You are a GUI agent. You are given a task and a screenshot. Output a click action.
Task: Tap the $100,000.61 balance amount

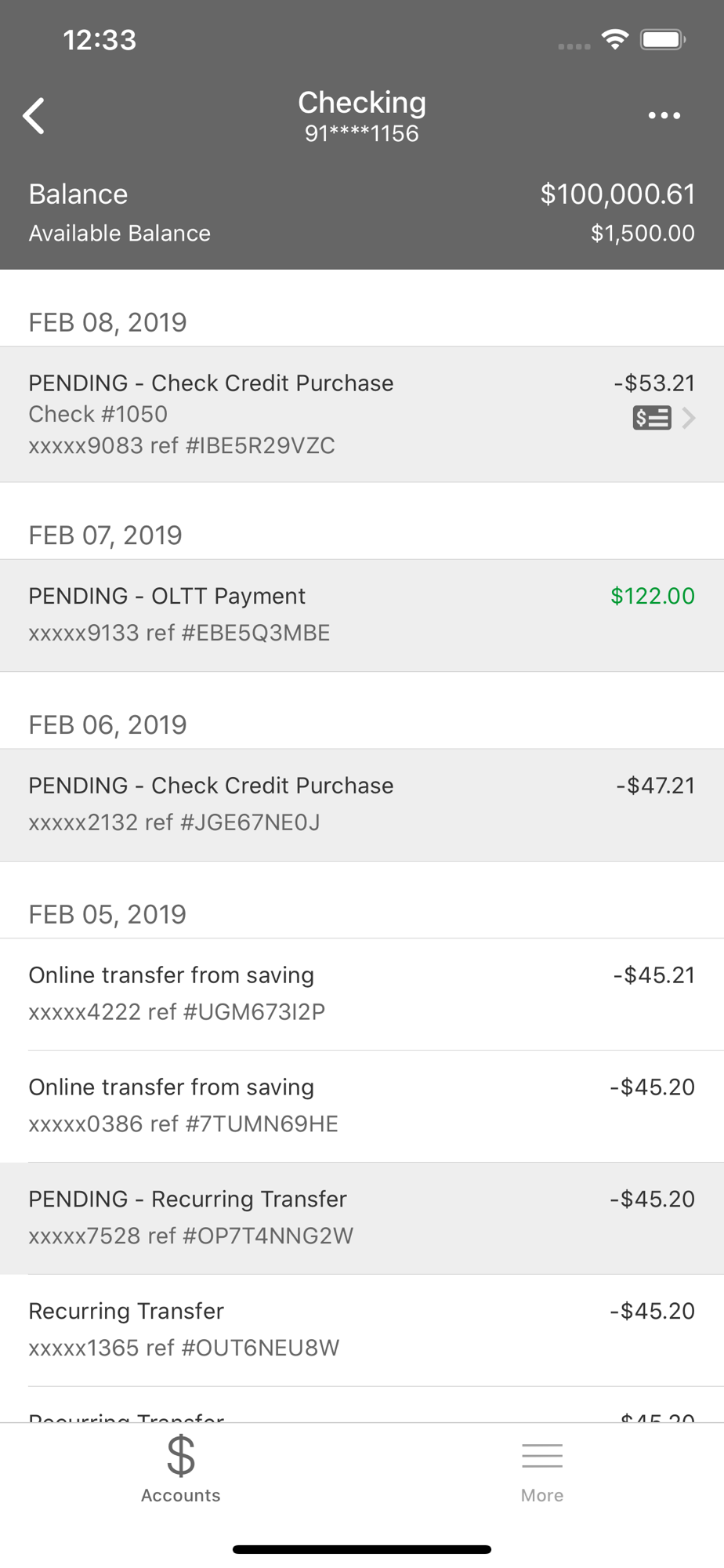click(617, 194)
